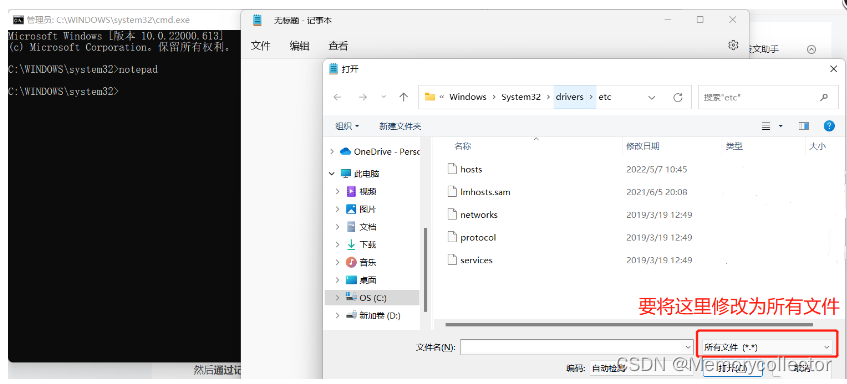847x384 pixels.
Task: Click the Notepad icon in the Open dialog title
Action: 333,69
